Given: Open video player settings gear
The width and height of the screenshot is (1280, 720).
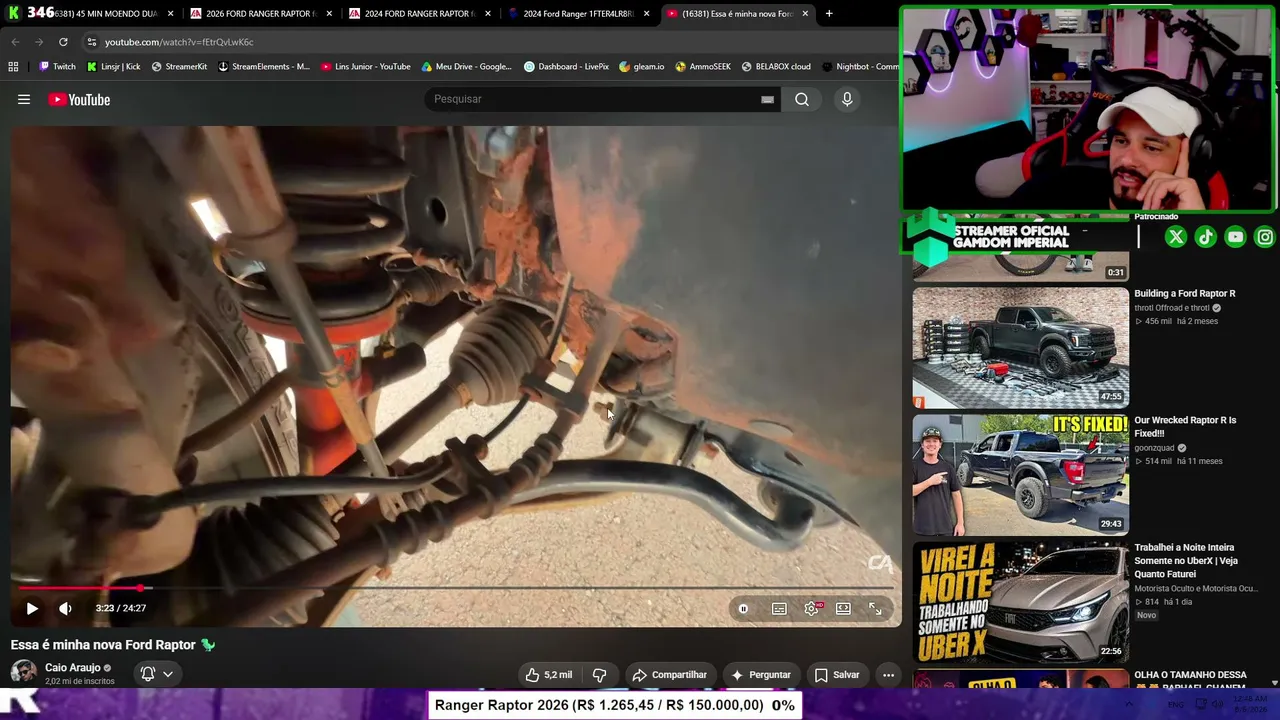Looking at the screenshot, I should pos(812,608).
